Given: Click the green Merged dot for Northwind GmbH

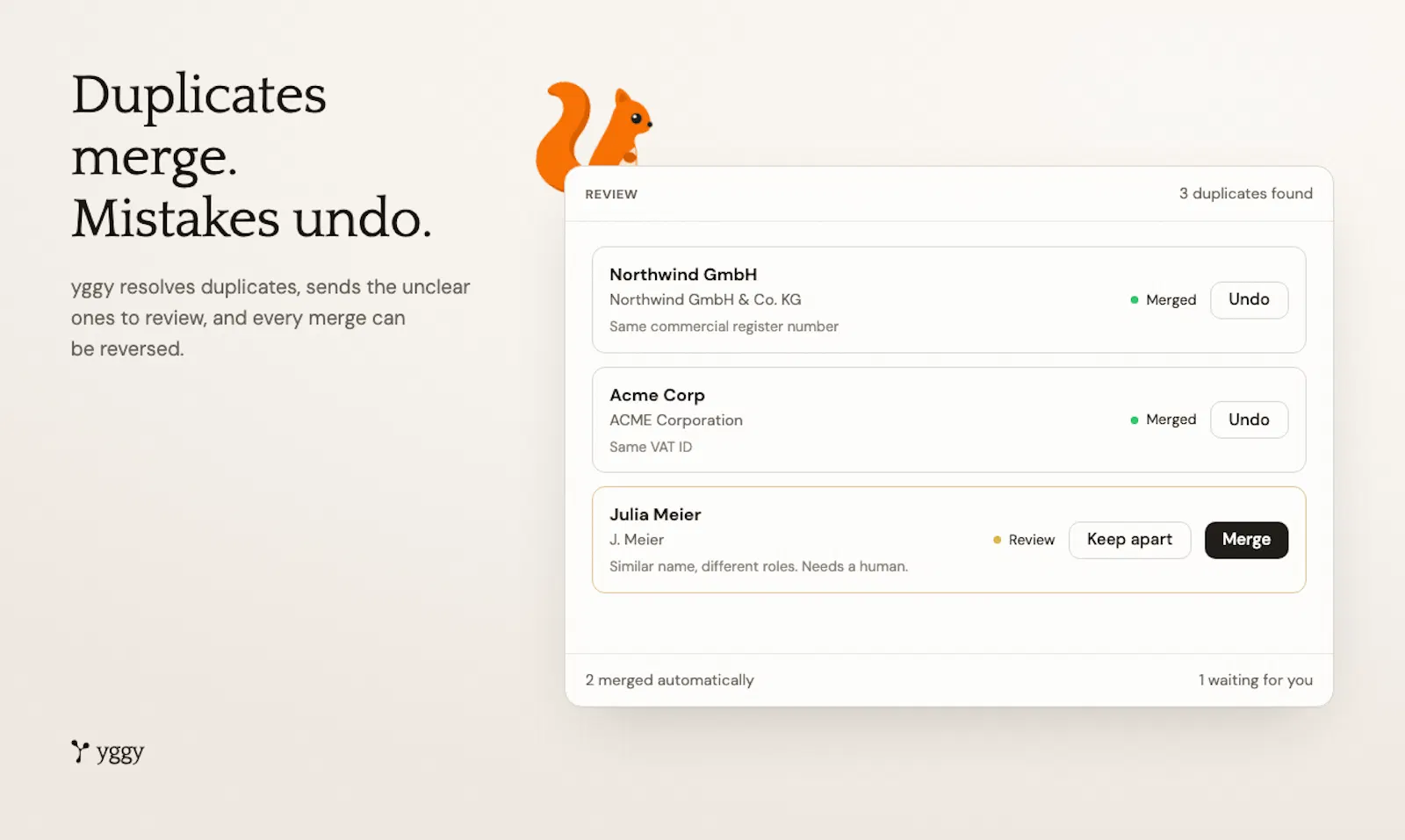Looking at the screenshot, I should pyautogui.click(x=1135, y=300).
